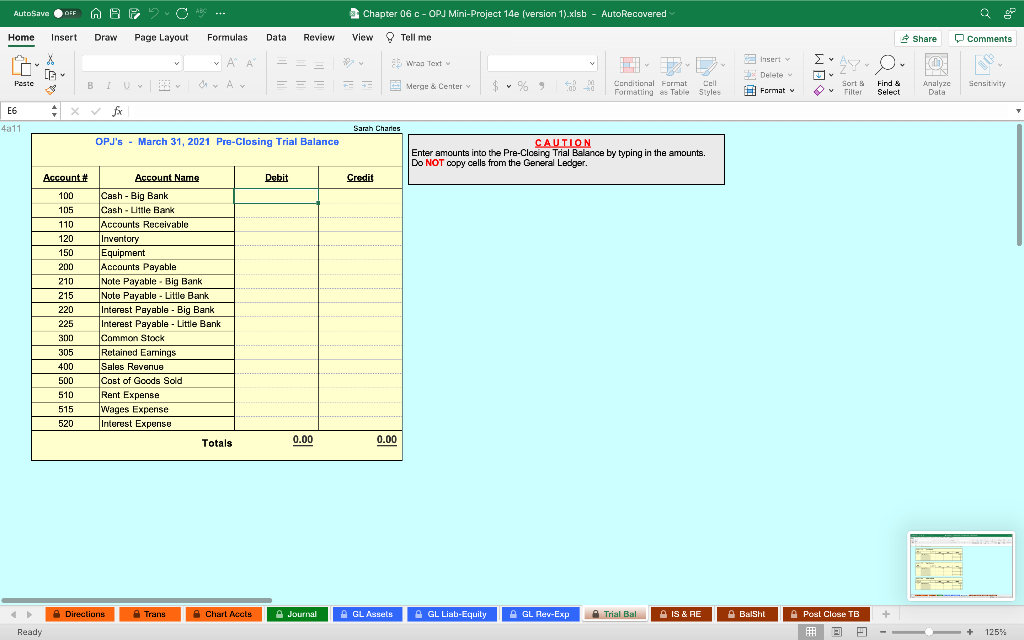The height and width of the screenshot is (640, 1024).
Task: Toggle the AutoSave switch
Action: click(x=67, y=13)
